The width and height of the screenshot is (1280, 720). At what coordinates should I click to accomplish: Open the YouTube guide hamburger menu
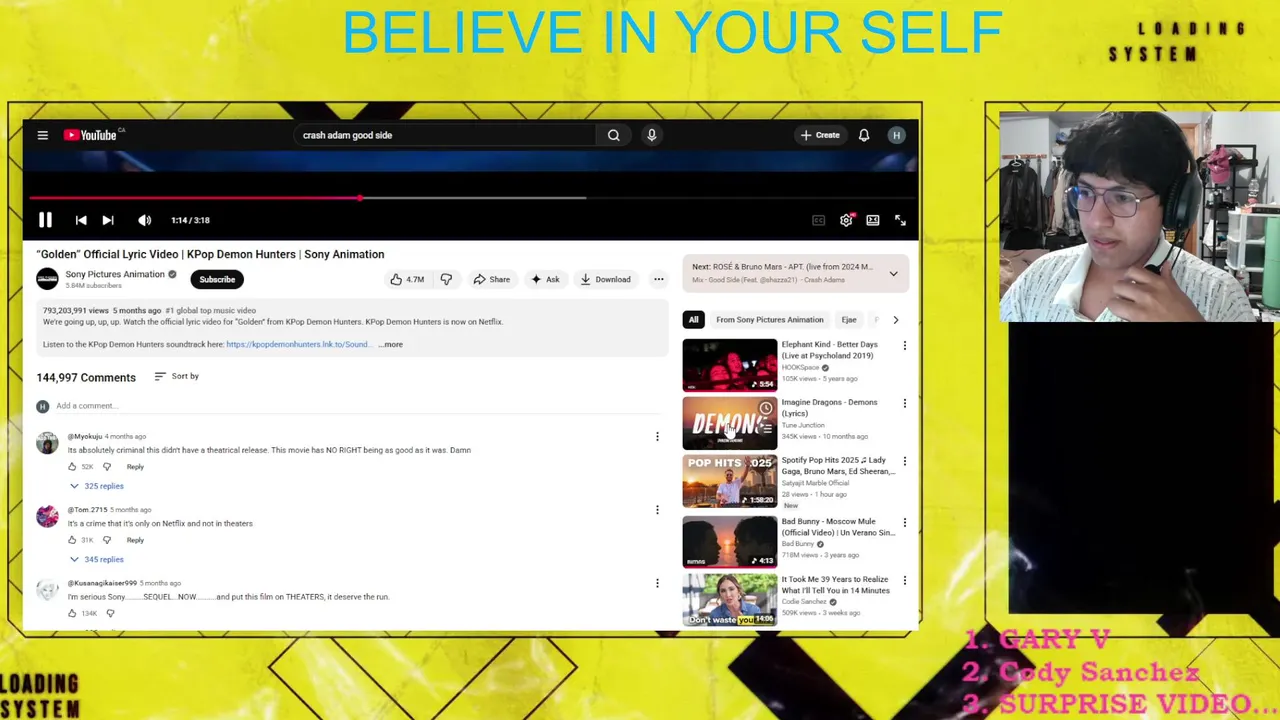click(43, 135)
